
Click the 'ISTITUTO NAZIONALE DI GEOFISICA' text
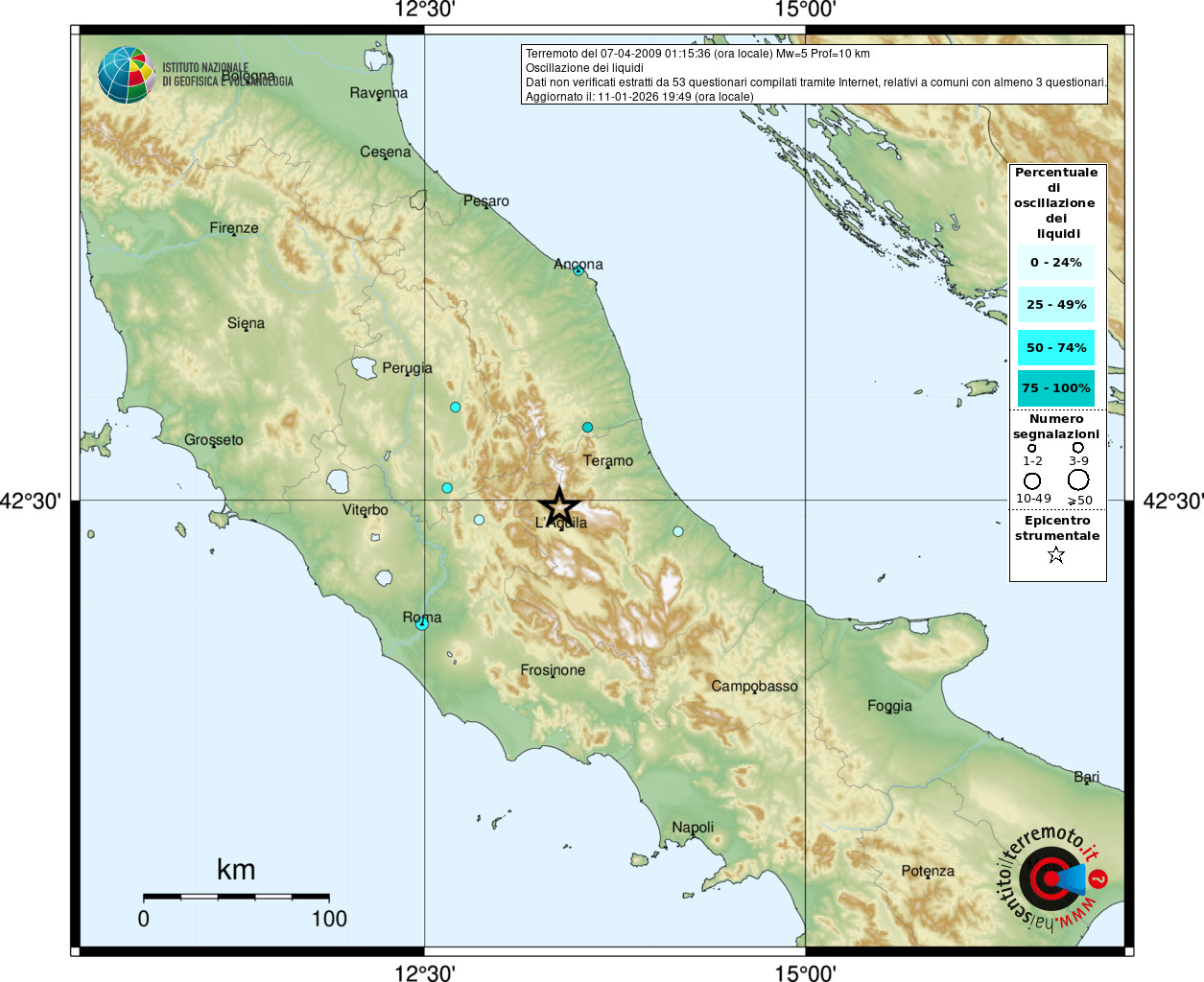[227, 75]
